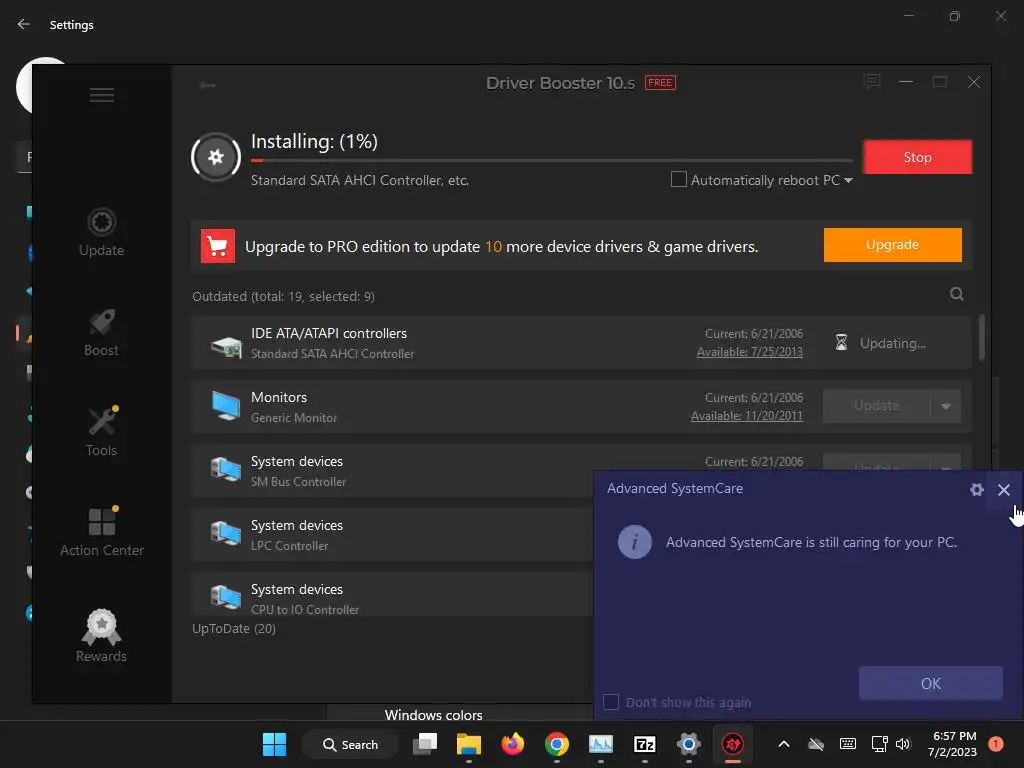Image resolution: width=1024 pixels, height=768 pixels.
Task: Open Action Center in sidebar
Action: (101, 532)
